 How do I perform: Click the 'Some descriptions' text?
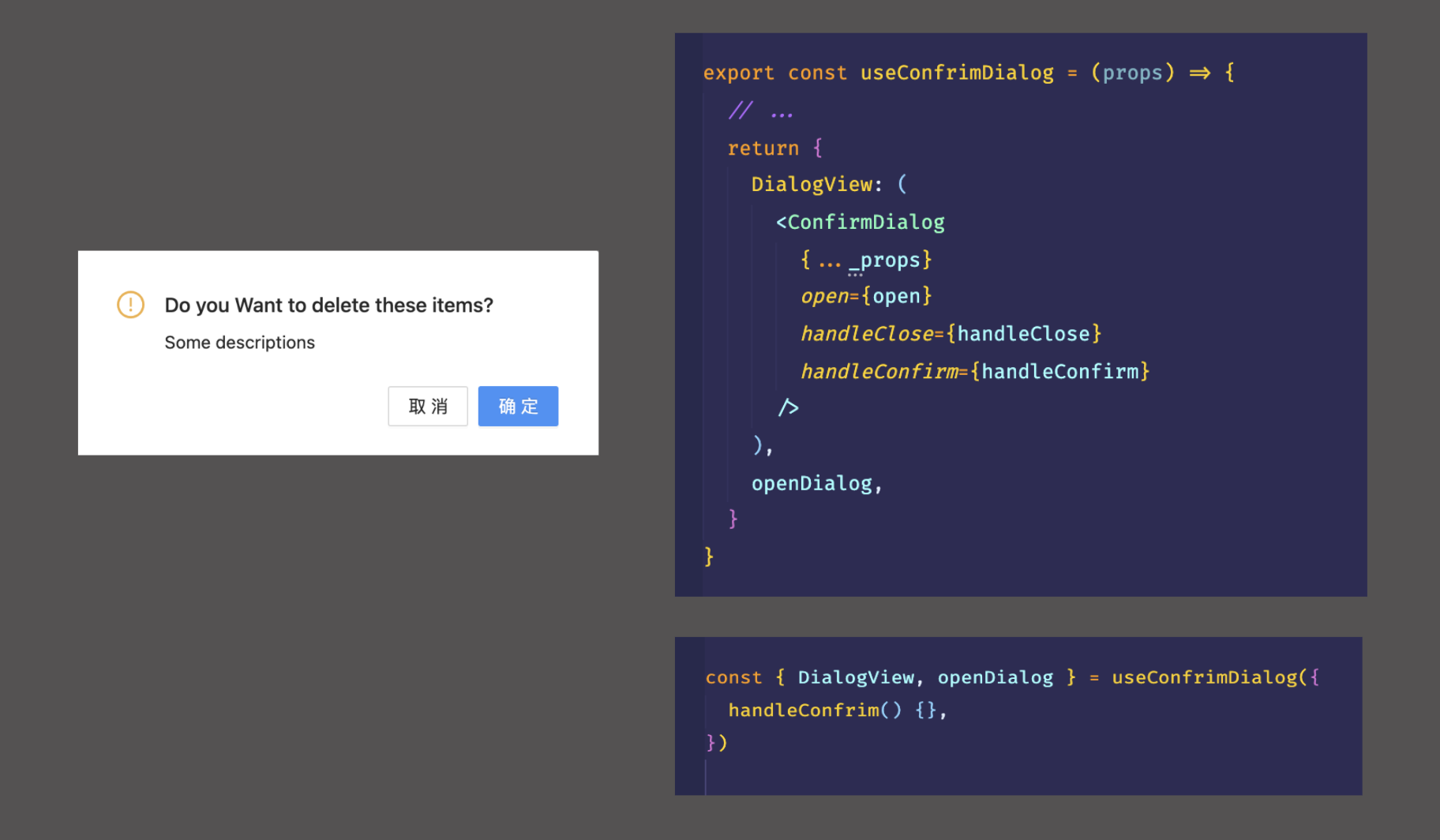[239, 342]
